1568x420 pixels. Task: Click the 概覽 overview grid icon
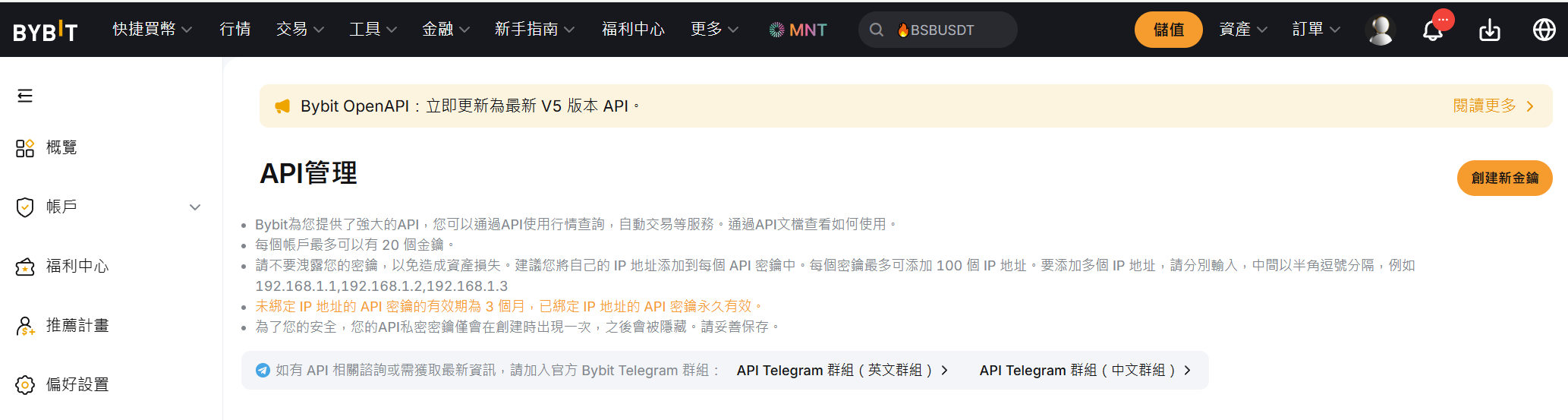point(25,148)
